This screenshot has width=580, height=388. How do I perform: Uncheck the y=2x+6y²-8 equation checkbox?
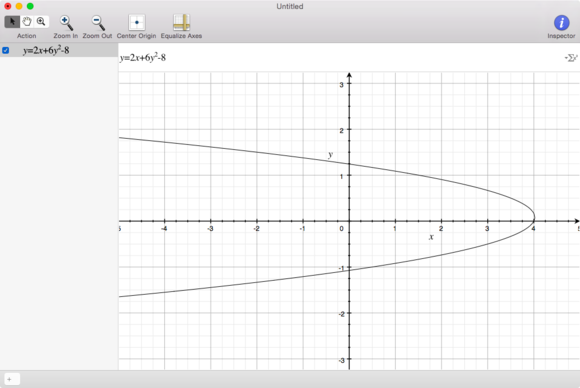tap(6, 50)
